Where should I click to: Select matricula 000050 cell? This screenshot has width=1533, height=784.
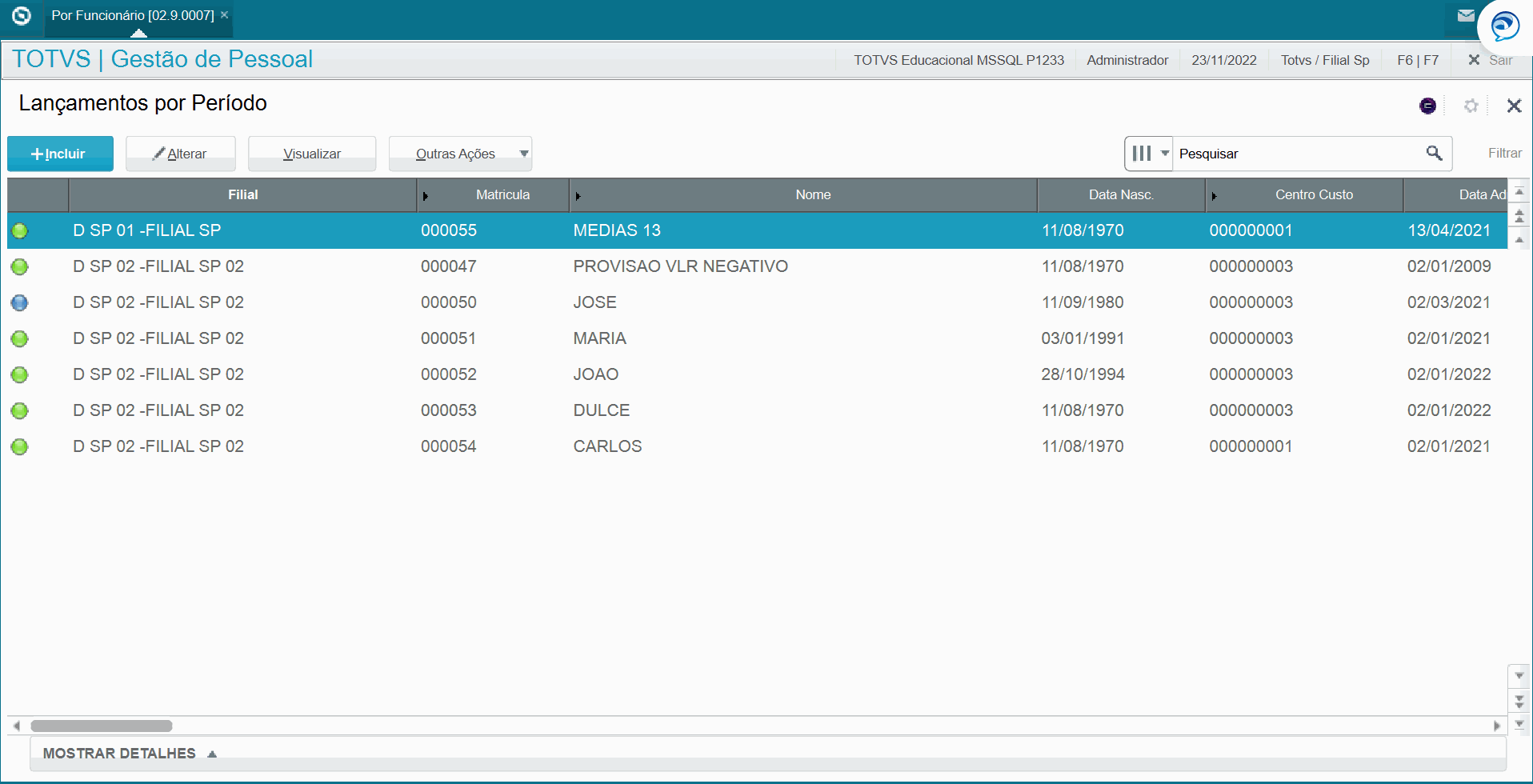[448, 302]
